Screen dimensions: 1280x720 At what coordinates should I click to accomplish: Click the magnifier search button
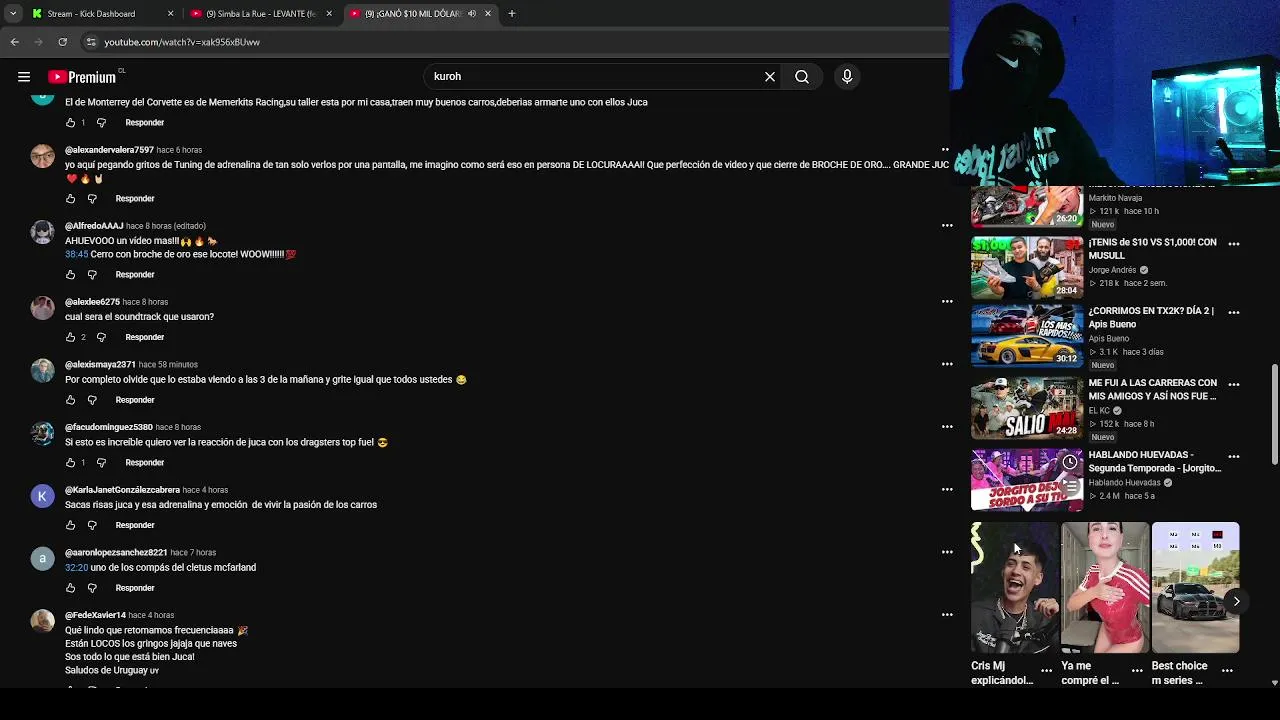[802, 77]
